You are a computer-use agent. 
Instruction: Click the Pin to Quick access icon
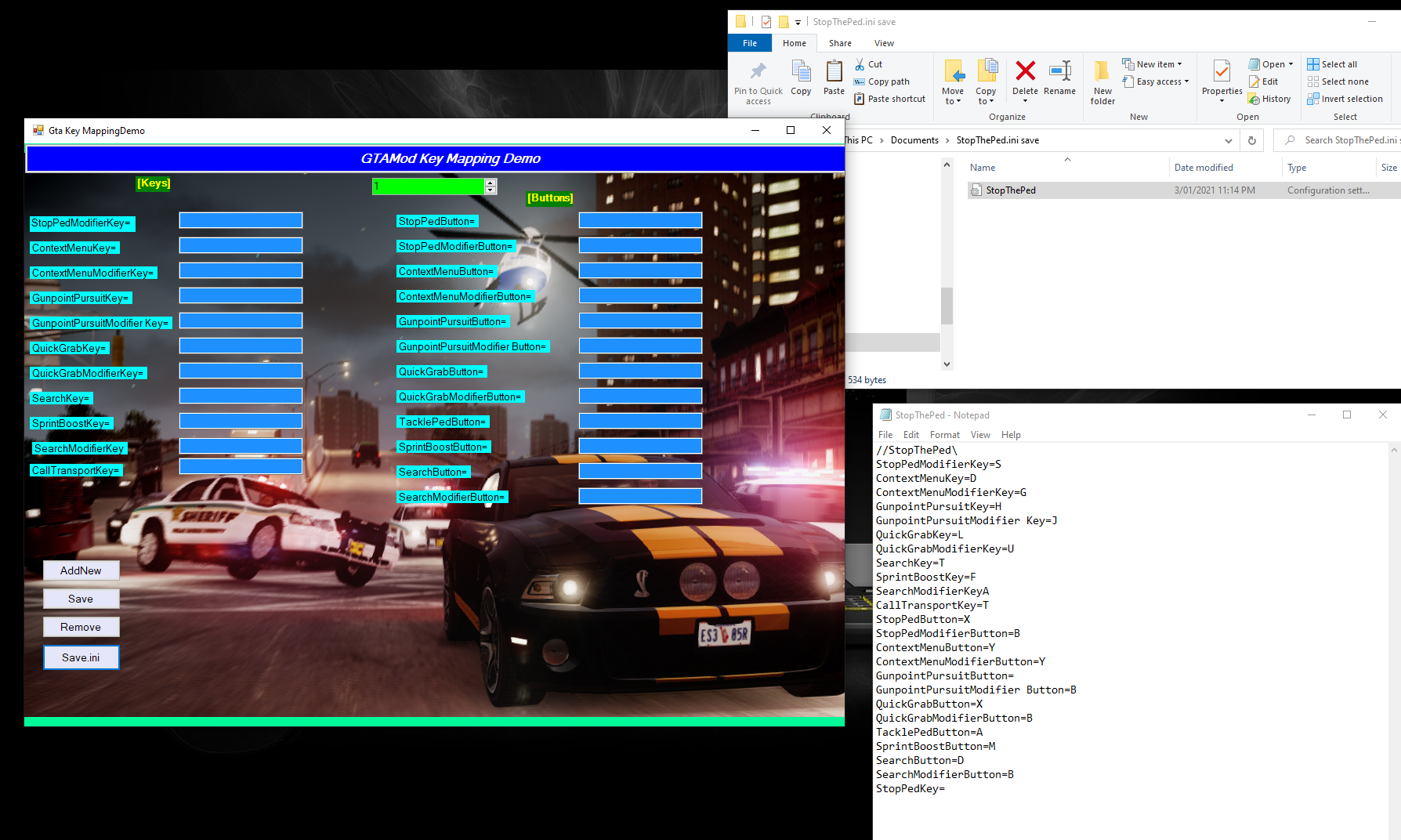tap(758, 72)
